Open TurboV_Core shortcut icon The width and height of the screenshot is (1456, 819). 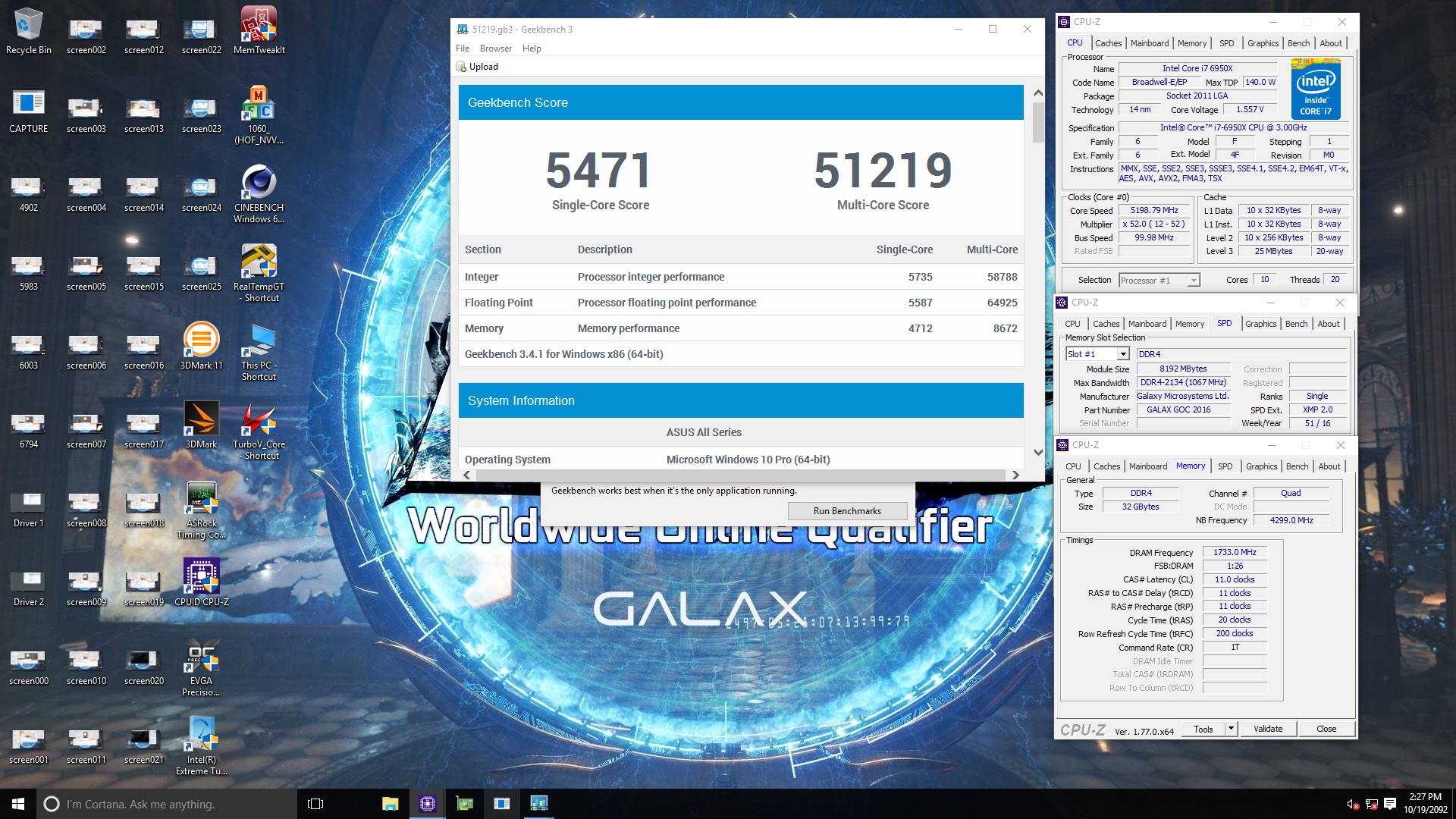(x=259, y=431)
